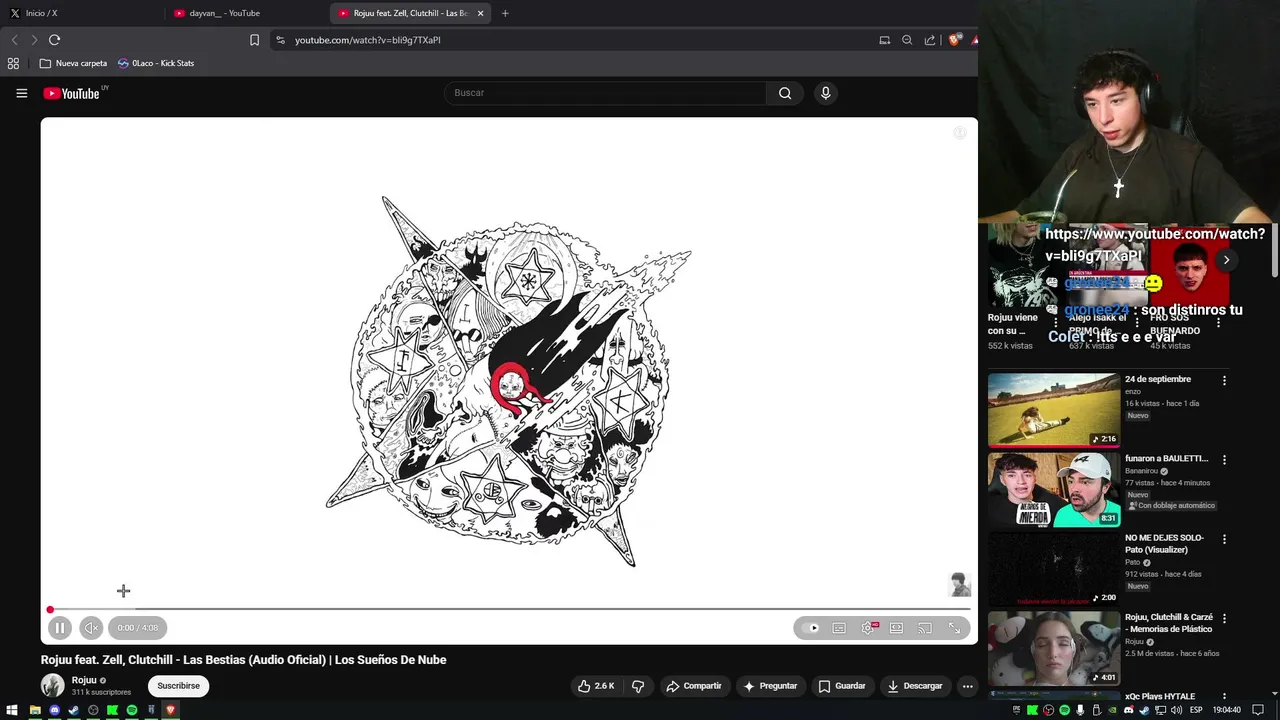Dislike the video with thumbs down

(637, 686)
